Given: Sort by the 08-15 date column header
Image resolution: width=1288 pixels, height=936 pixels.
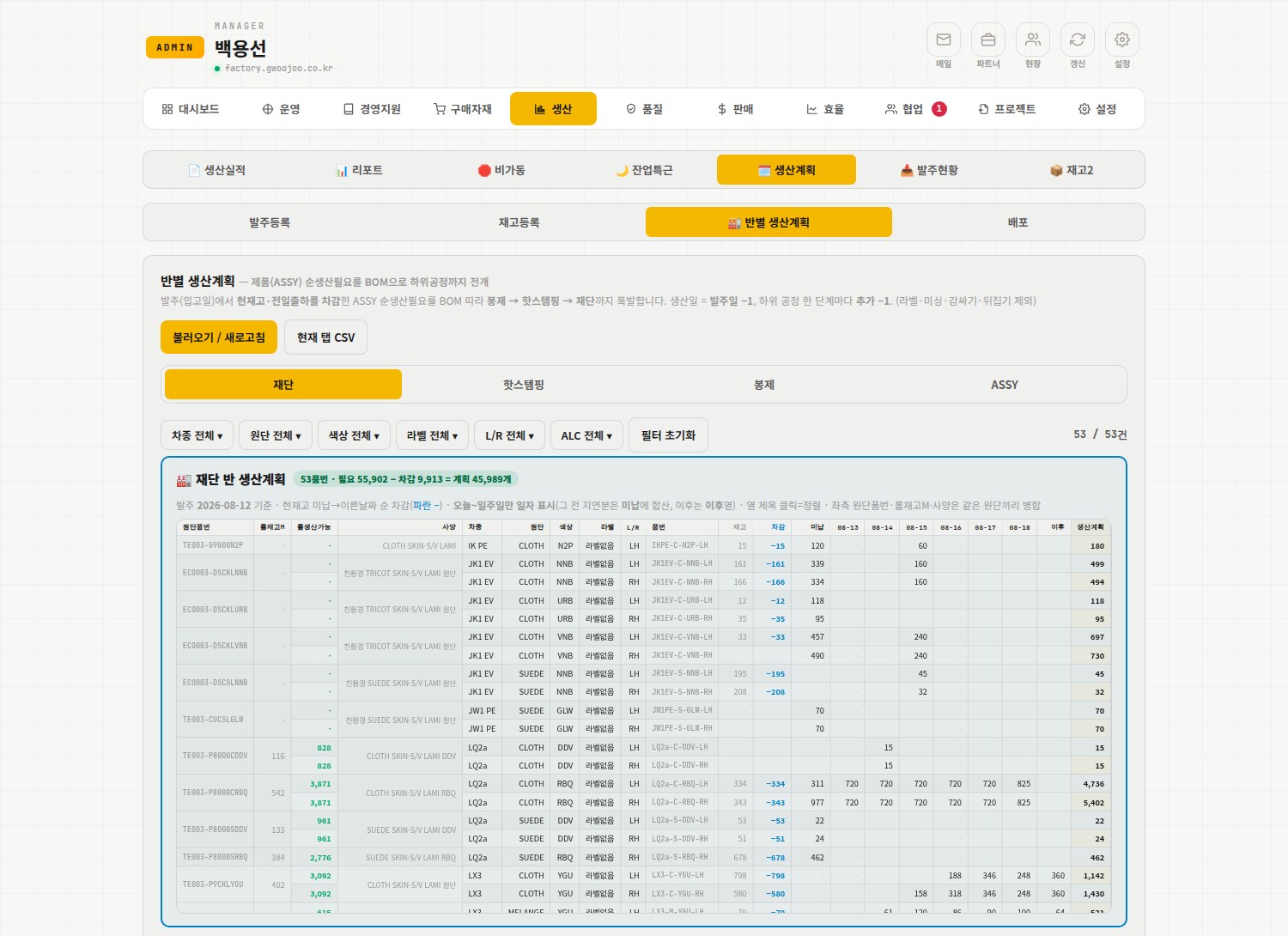Looking at the screenshot, I should coord(916,527).
